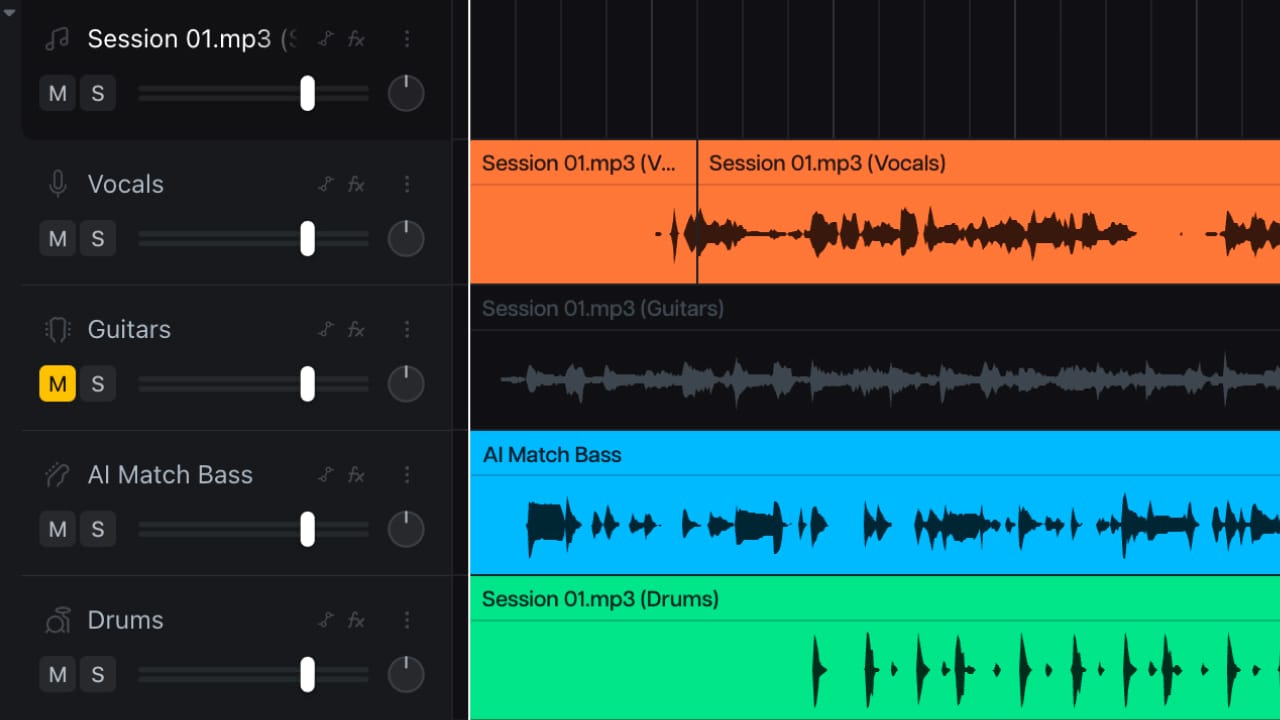The width and height of the screenshot is (1280, 720).
Task: Open fx effects for Session 01.mp3 track
Action: coord(356,39)
